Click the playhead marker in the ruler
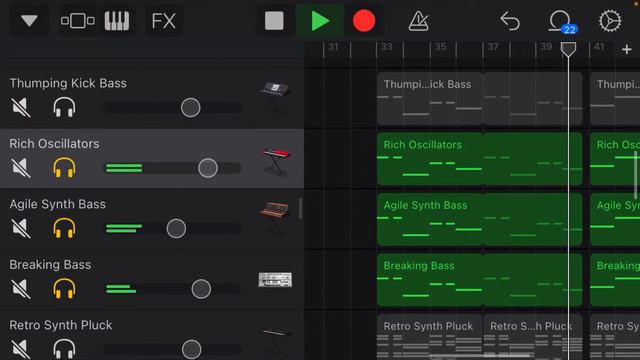Screen dimensions: 640x360 [x=568, y=49]
